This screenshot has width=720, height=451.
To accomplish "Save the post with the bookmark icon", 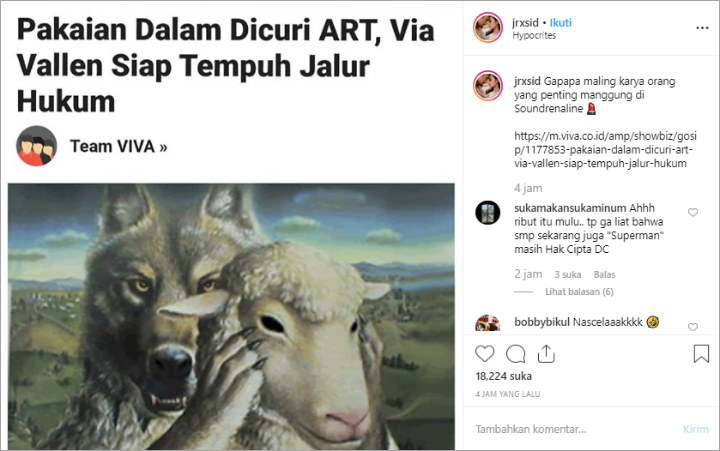I will (x=701, y=354).
